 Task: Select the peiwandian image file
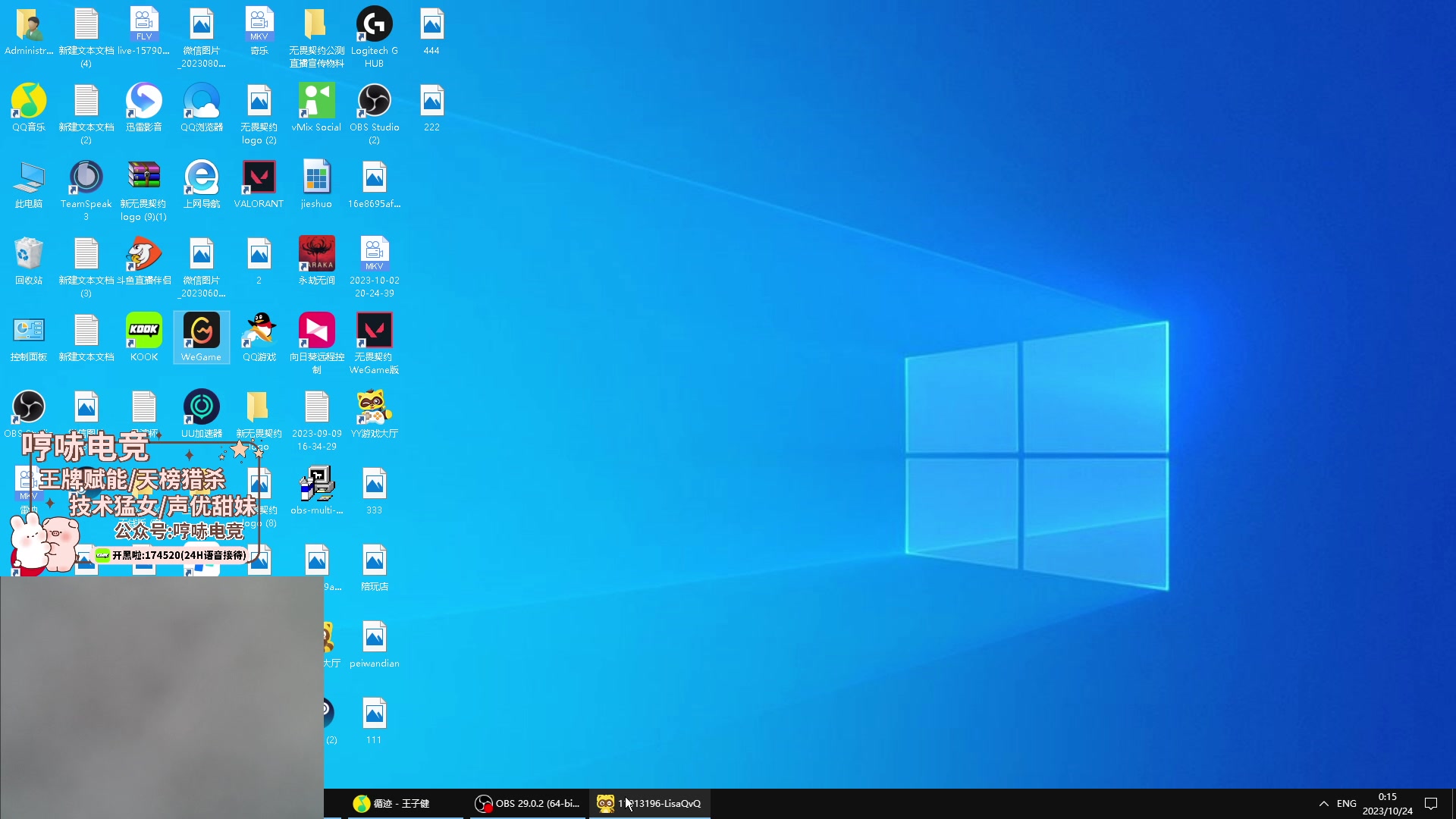(374, 639)
